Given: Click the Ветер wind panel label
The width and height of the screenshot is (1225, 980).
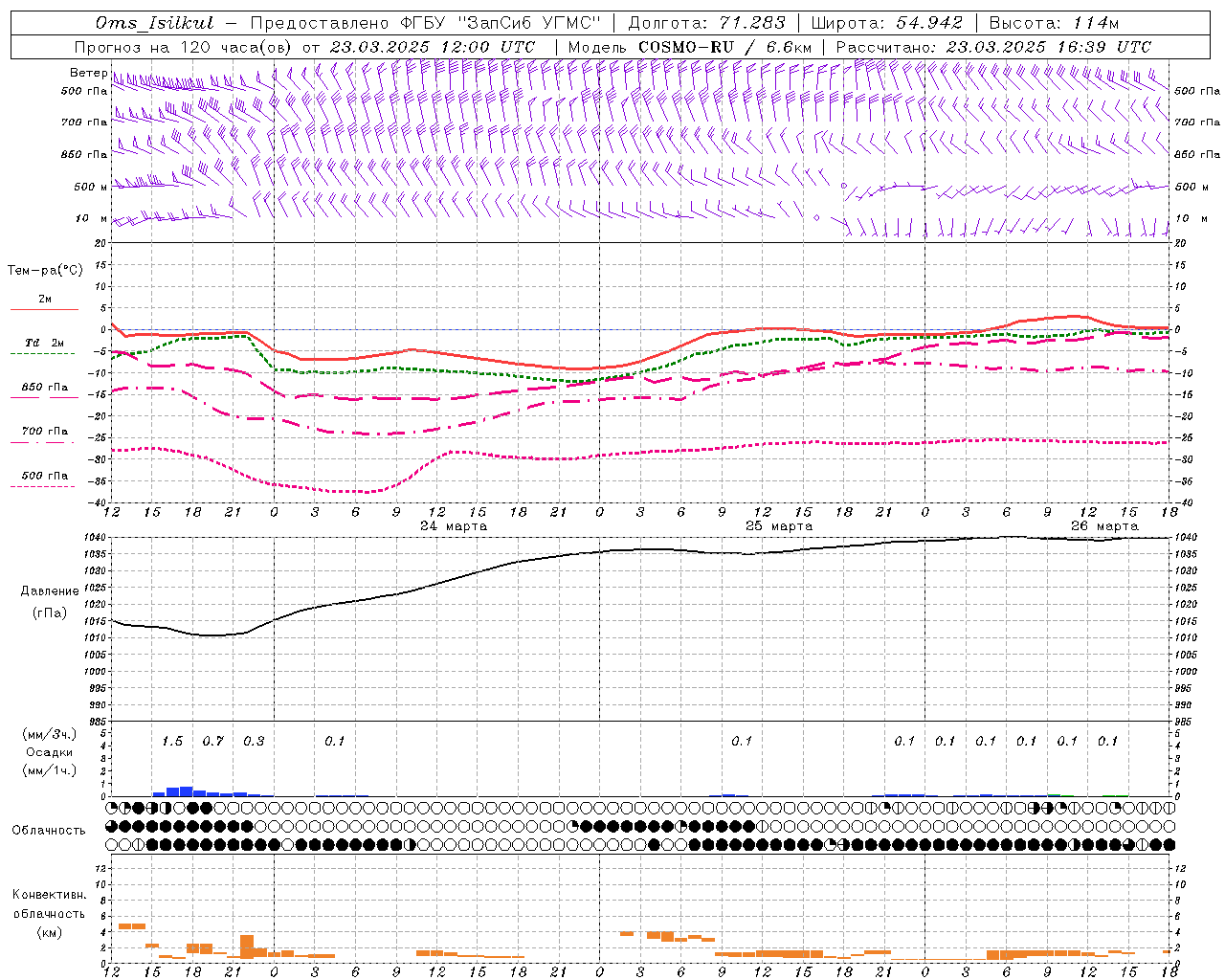Looking at the screenshot, I should tap(88, 73).
